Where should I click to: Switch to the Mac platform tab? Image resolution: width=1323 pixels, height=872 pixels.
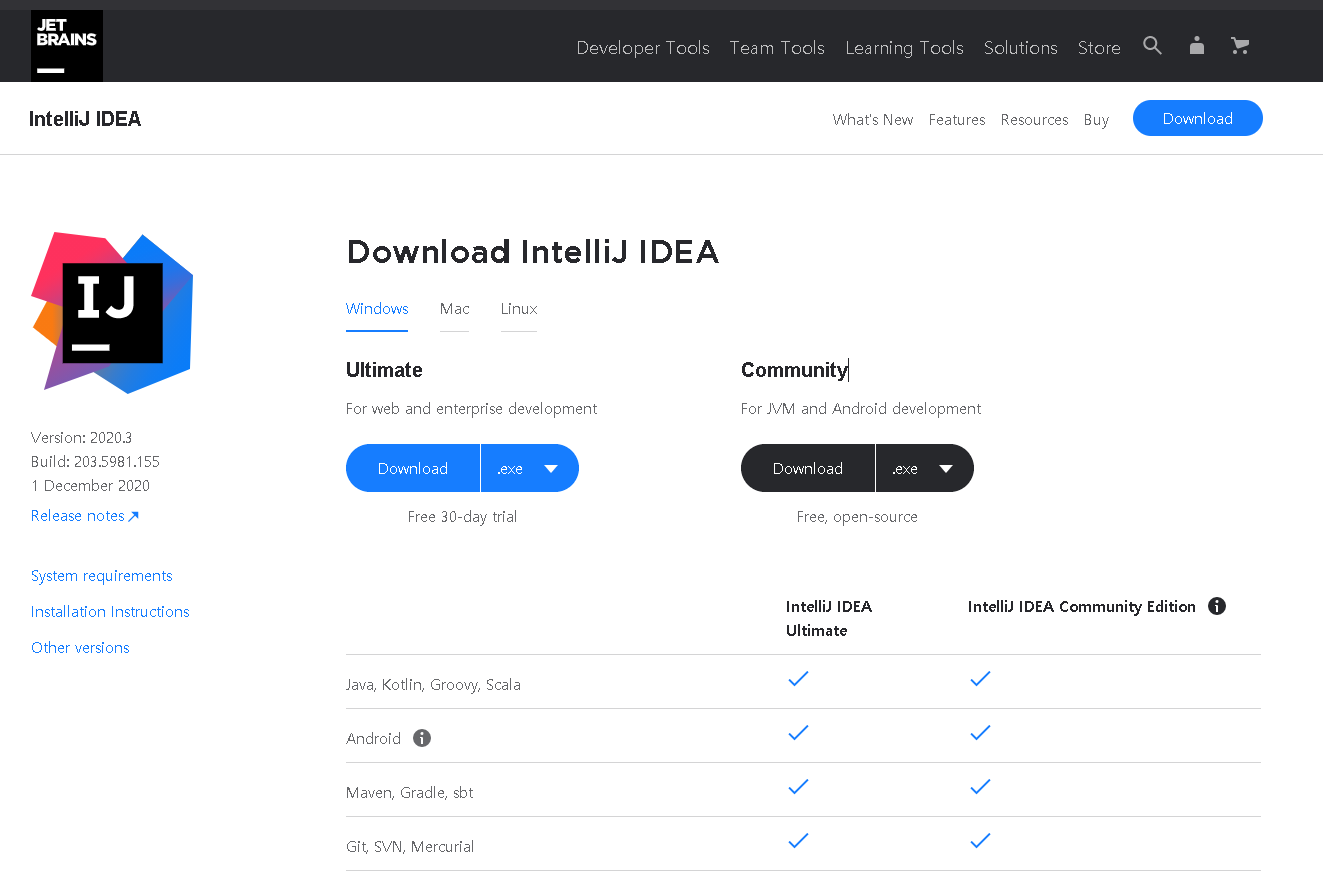pos(454,309)
